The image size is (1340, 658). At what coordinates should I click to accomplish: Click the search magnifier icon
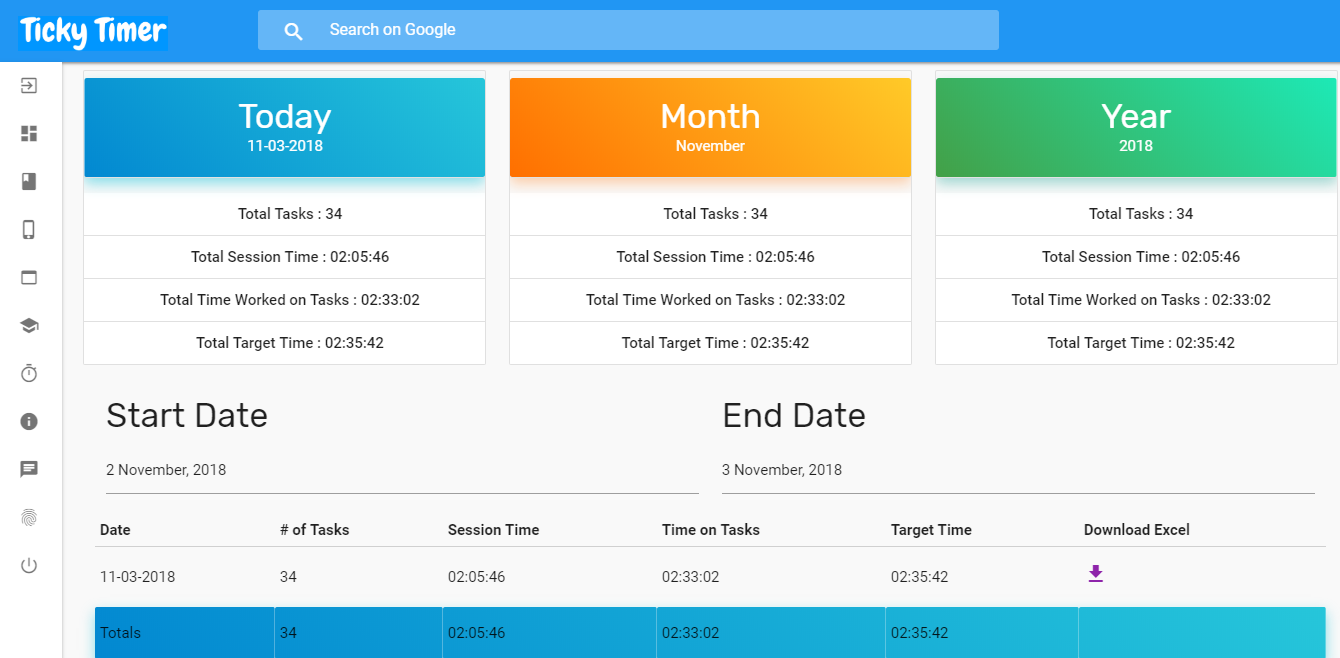[x=293, y=31]
